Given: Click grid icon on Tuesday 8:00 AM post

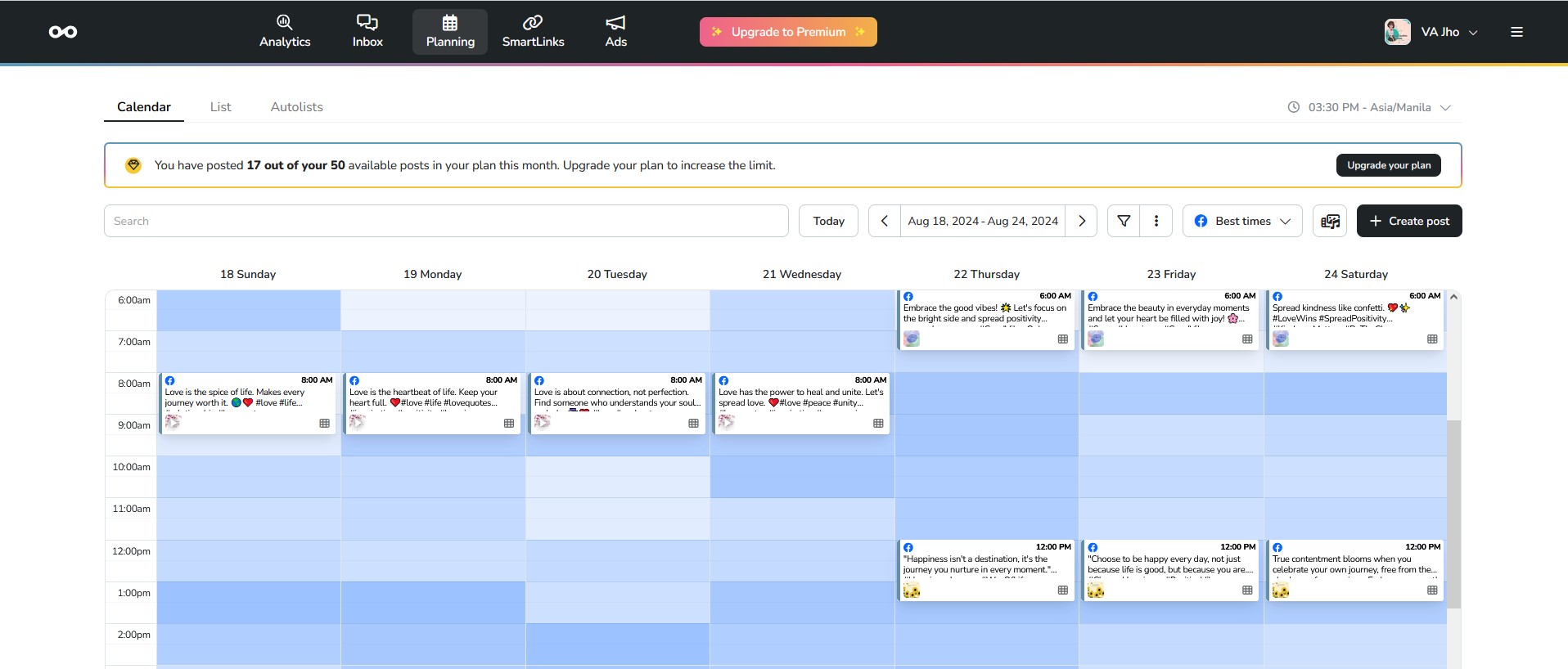Looking at the screenshot, I should [694, 423].
